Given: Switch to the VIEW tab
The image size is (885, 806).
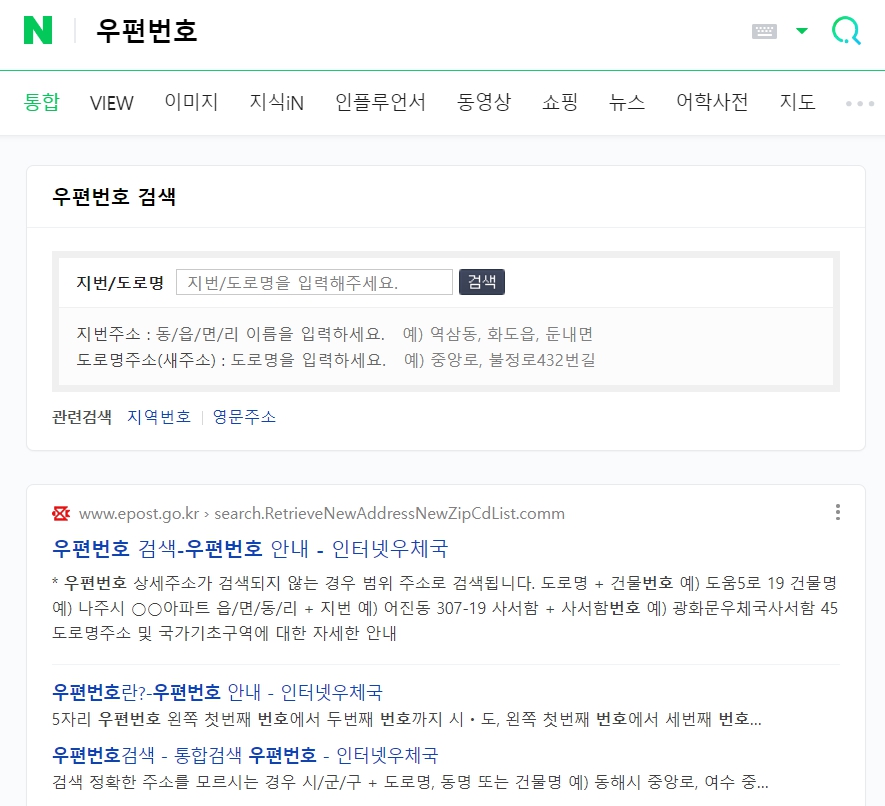Looking at the screenshot, I should pyautogui.click(x=111, y=103).
